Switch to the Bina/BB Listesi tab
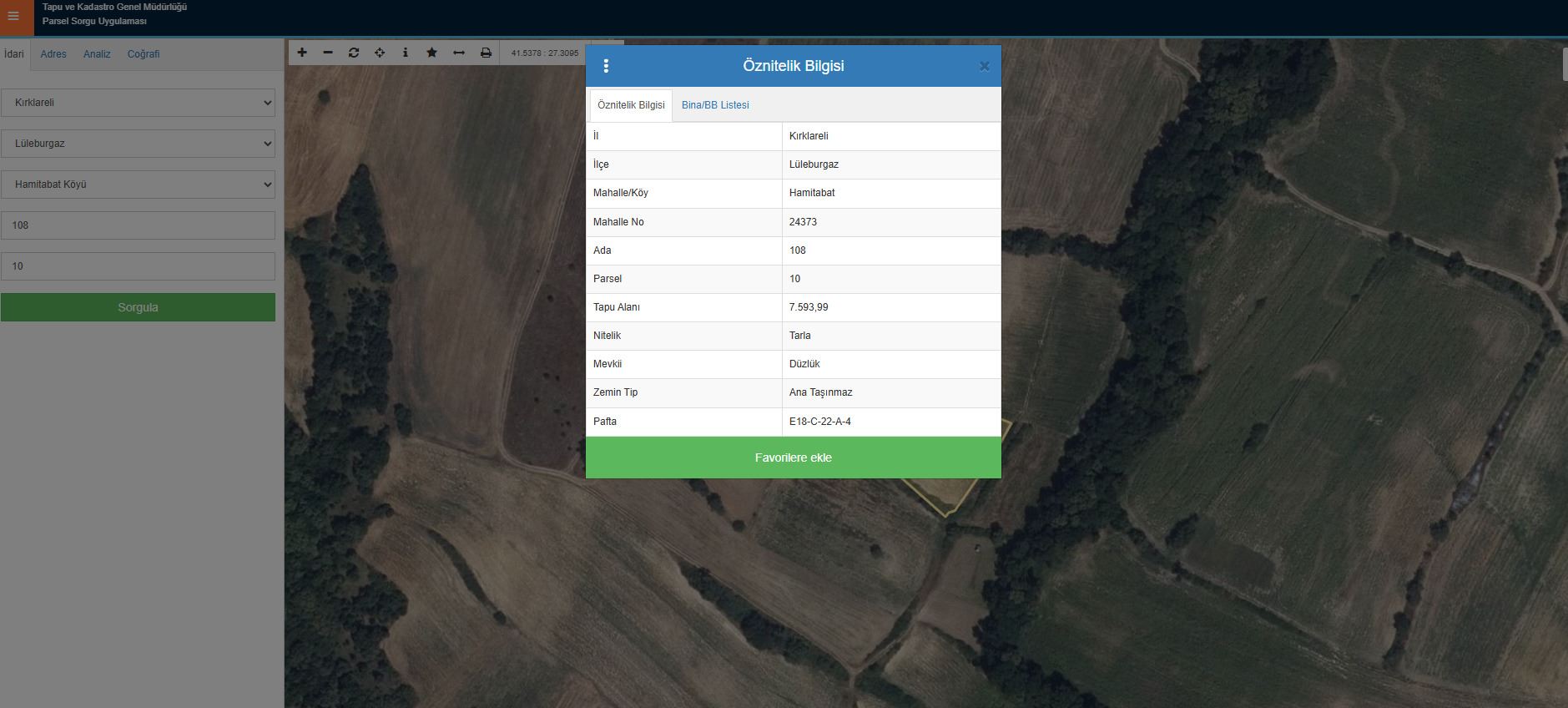Screen dimensions: 1568x708 point(715,105)
